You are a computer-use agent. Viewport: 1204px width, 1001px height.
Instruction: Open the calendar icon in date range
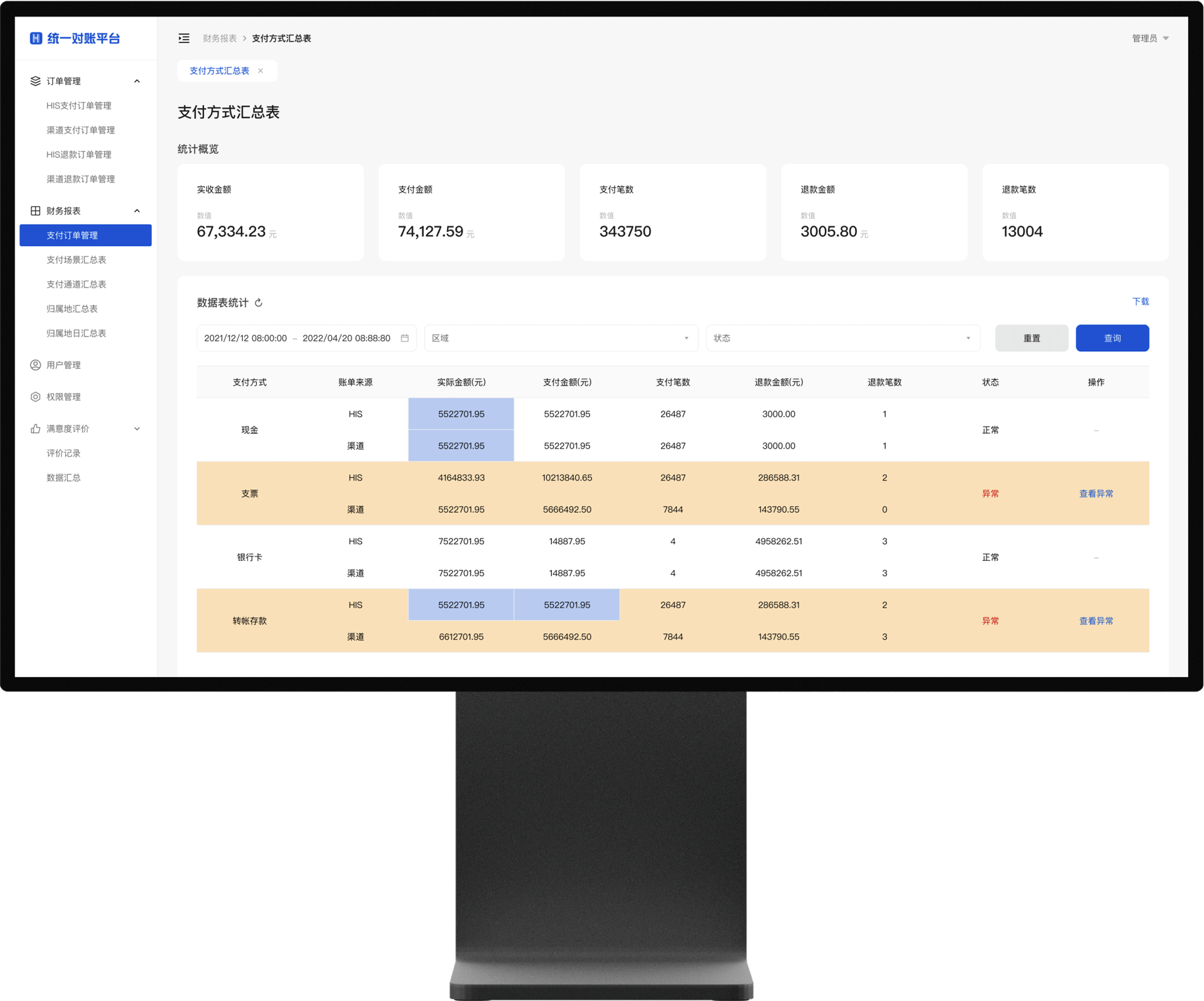pyautogui.click(x=405, y=338)
